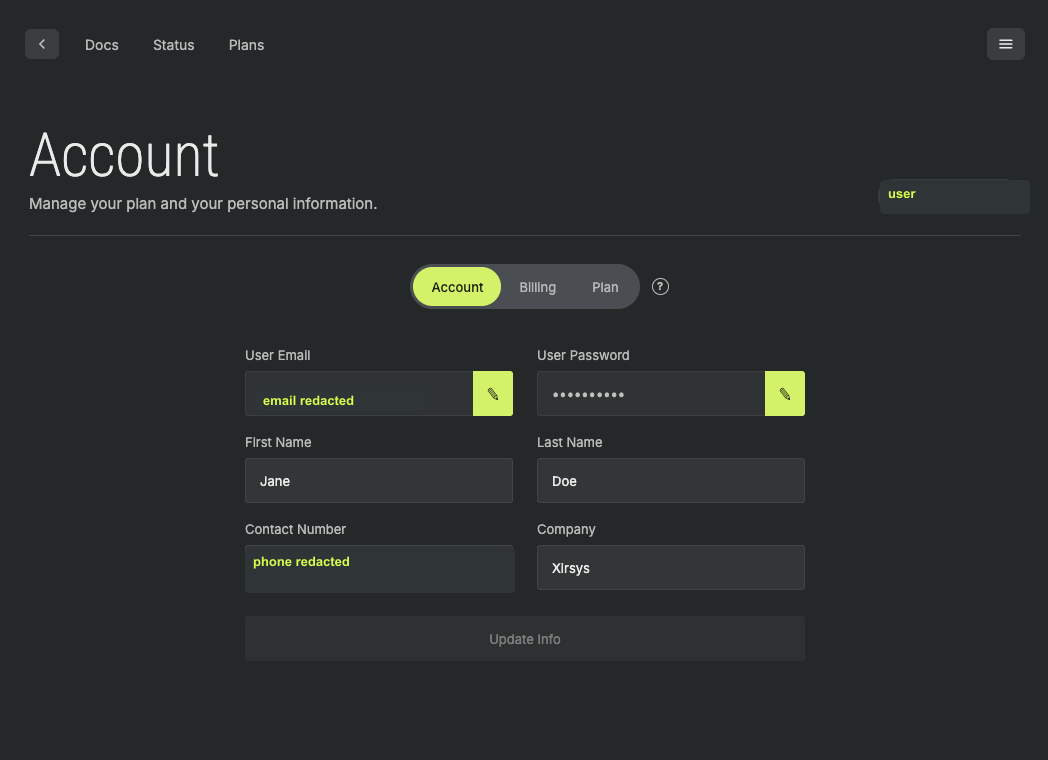Click the "User Email" label
This screenshot has width=1048, height=760.
point(277,356)
